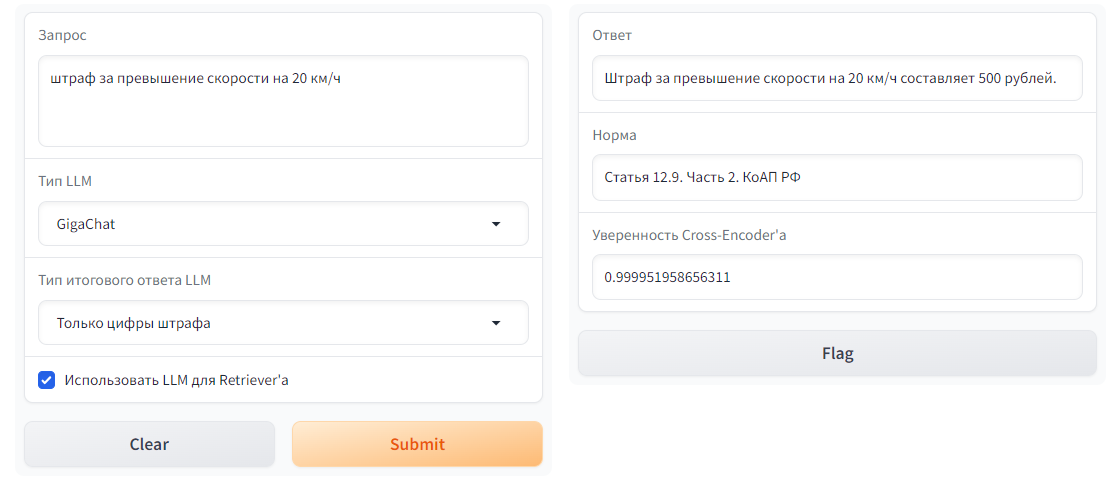Click the "Ответ" label
This screenshot has width=1108, height=484.
click(x=612, y=35)
